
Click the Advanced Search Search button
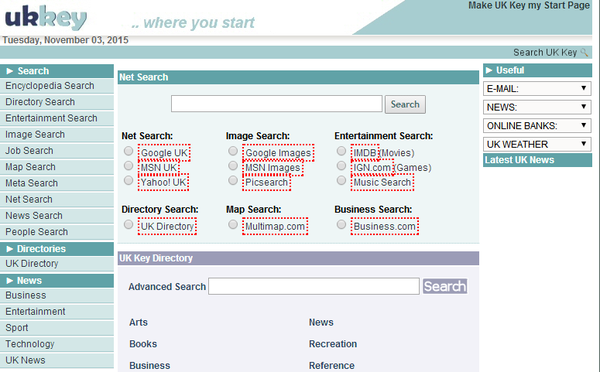pyautogui.click(x=445, y=286)
